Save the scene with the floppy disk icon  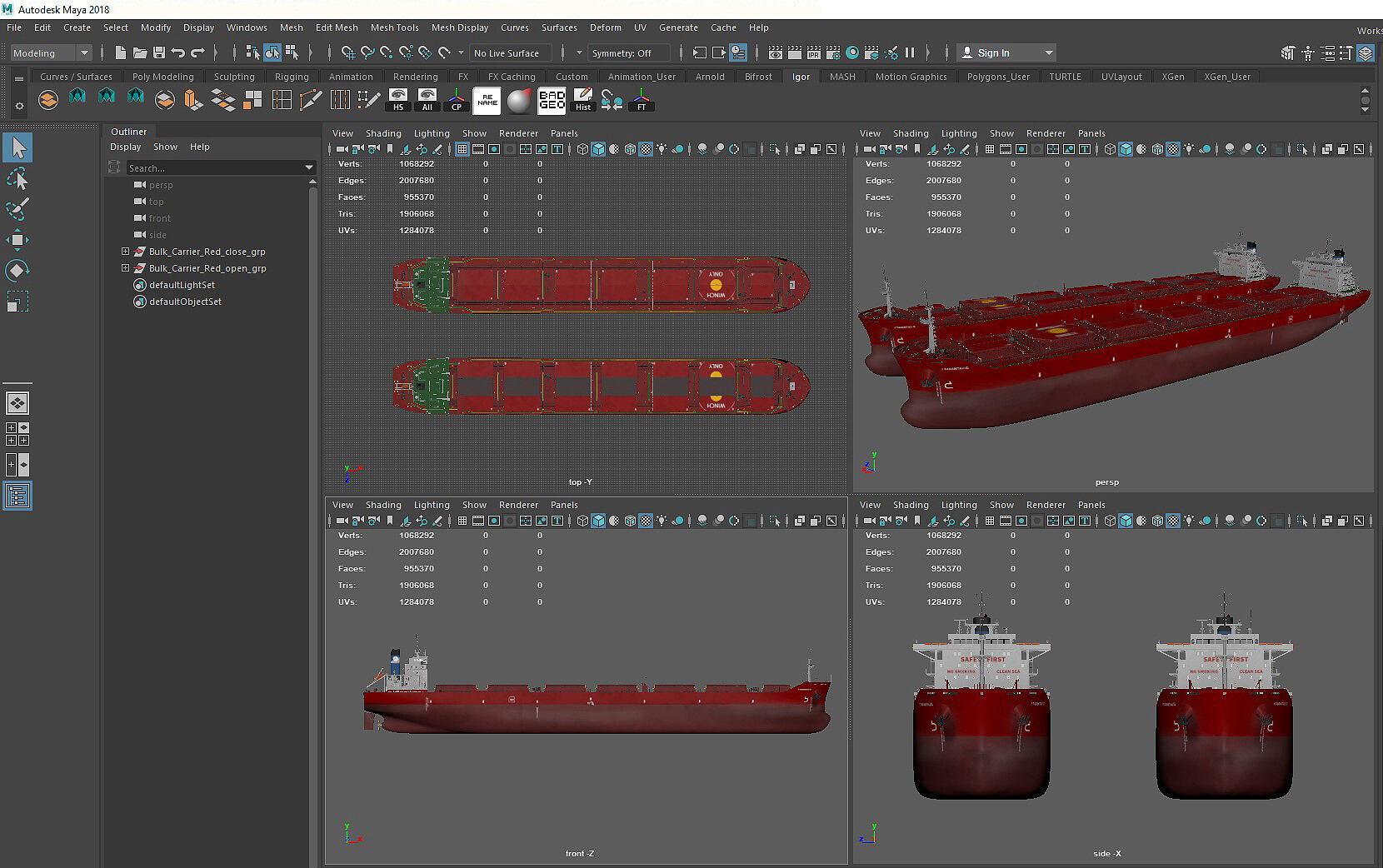(x=158, y=52)
